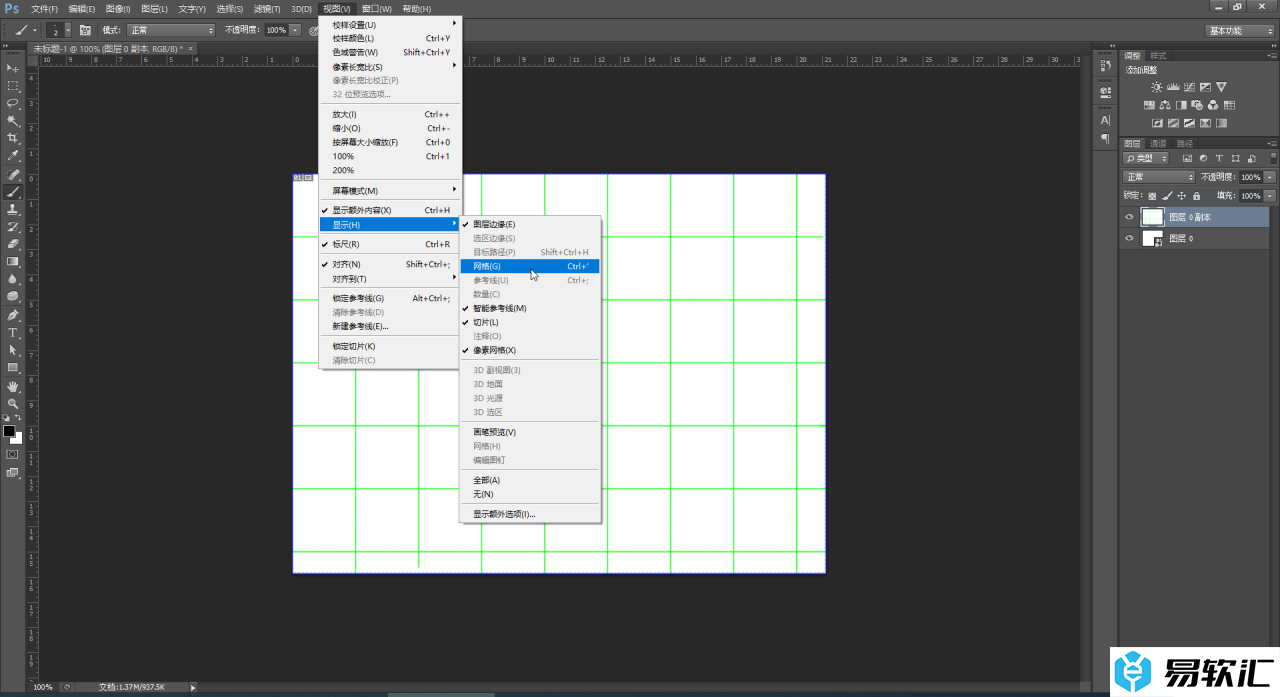Select the Rectangular Marquee tool
This screenshot has height=697, width=1280.
(13, 86)
